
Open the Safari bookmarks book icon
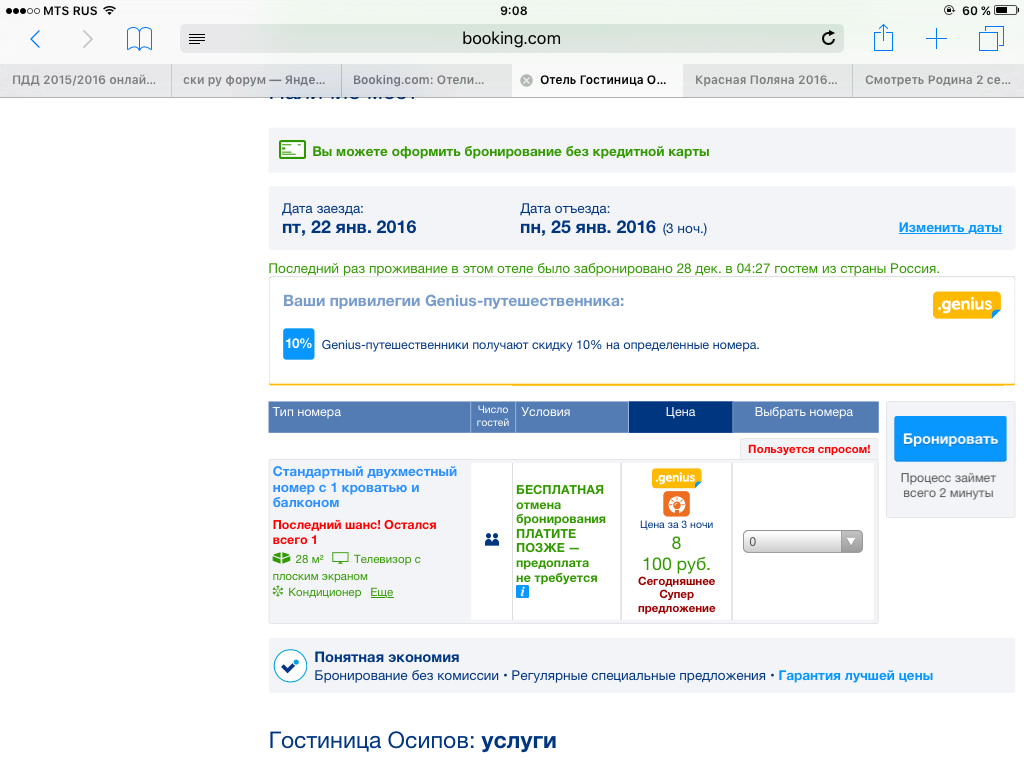coord(139,39)
